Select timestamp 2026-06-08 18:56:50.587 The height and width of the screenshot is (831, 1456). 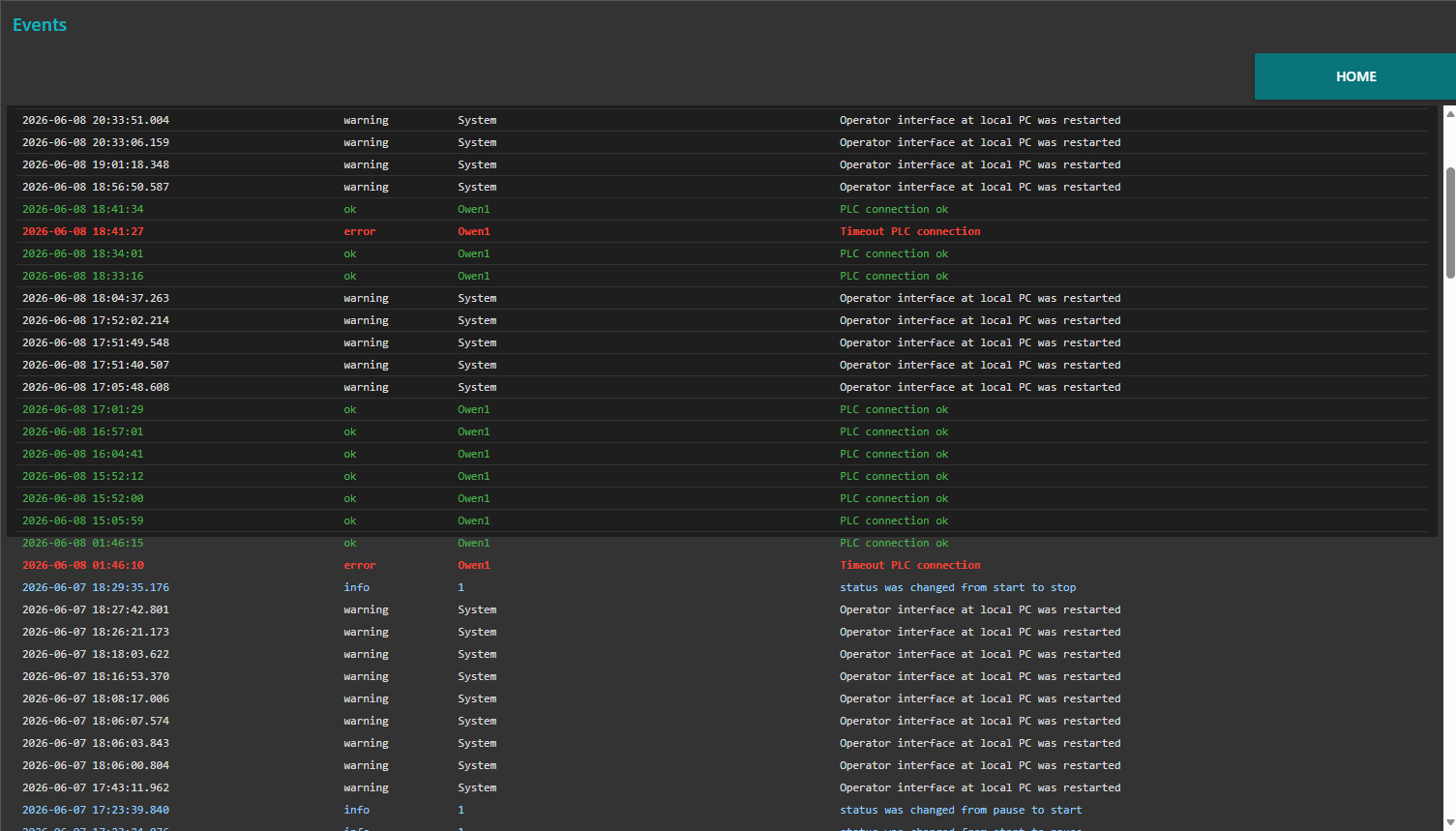[x=96, y=187]
